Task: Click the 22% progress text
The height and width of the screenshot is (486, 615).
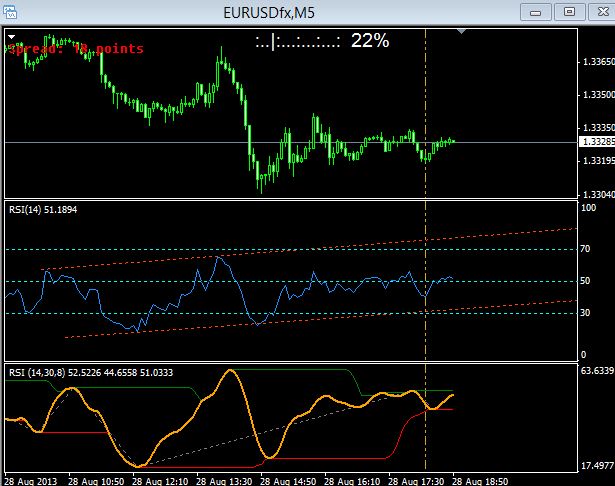Action: tap(370, 40)
